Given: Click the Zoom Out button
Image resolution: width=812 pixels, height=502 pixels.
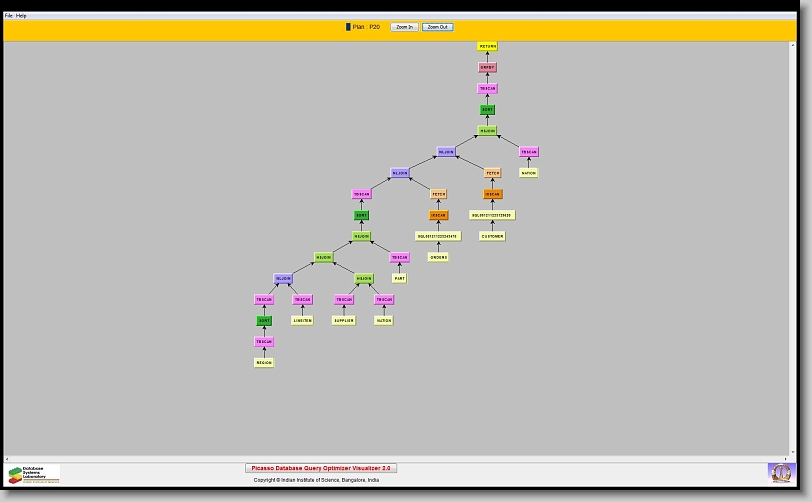Looking at the screenshot, I should click(x=437, y=27).
